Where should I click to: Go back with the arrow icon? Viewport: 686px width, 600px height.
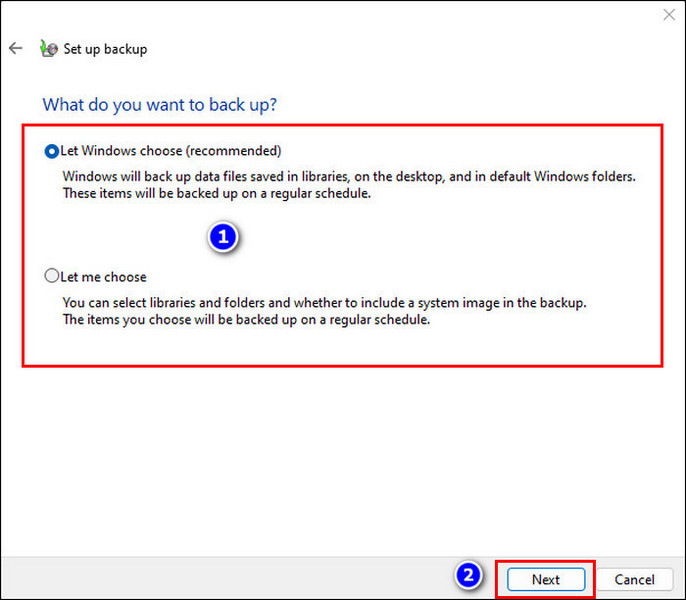coord(16,48)
